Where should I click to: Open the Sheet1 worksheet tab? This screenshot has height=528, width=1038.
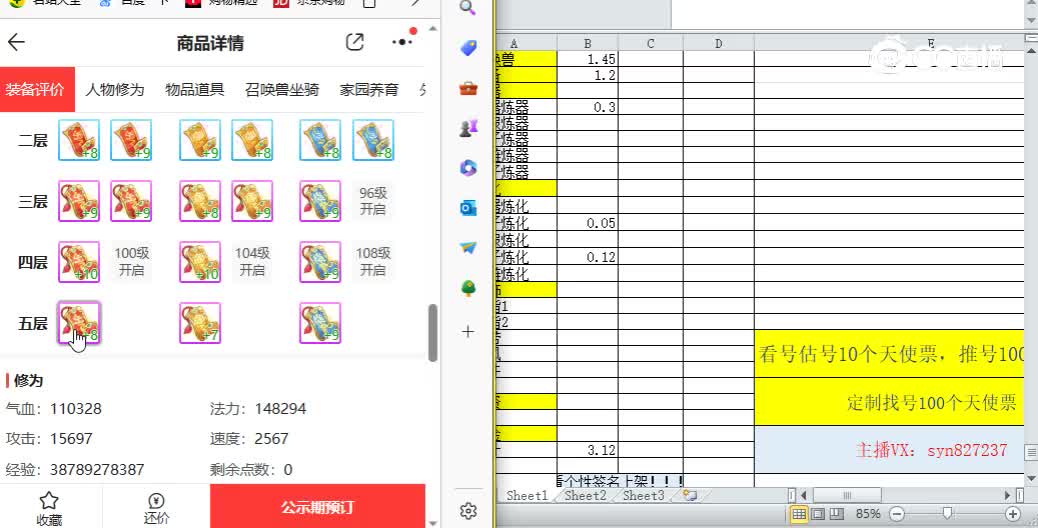(527, 495)
